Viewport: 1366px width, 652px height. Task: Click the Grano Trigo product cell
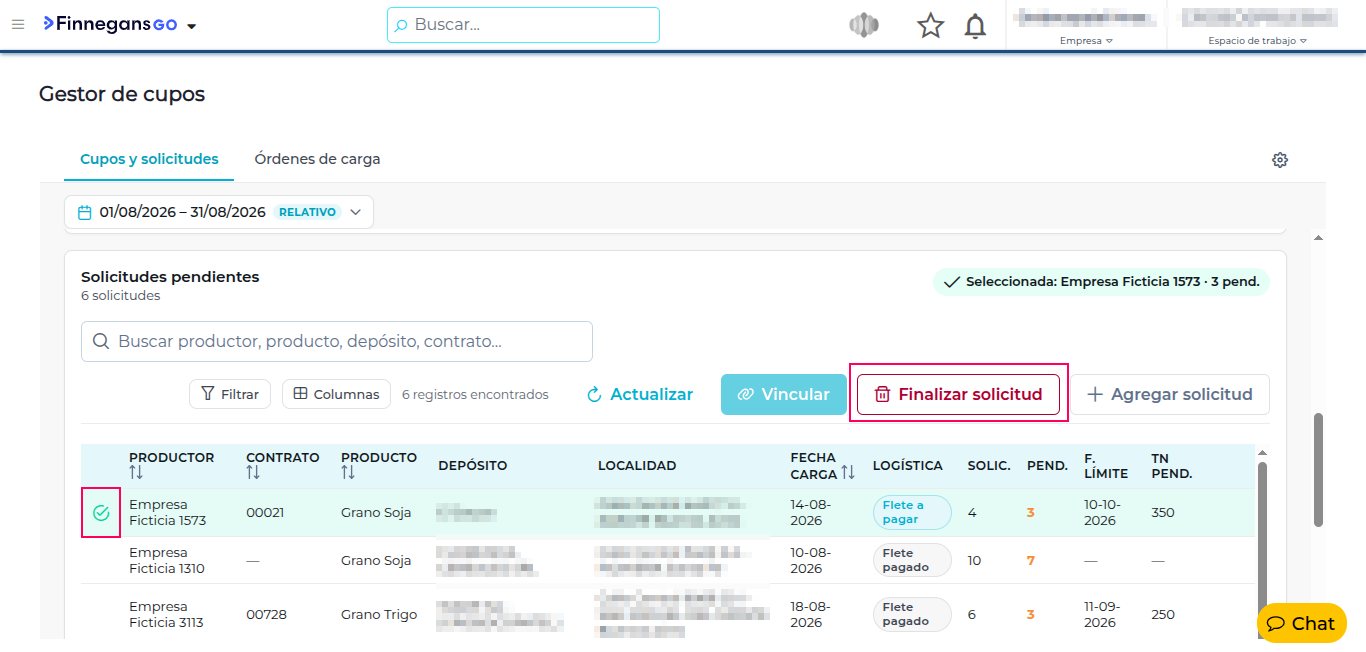pyautogui.click(x=379, y=614)
